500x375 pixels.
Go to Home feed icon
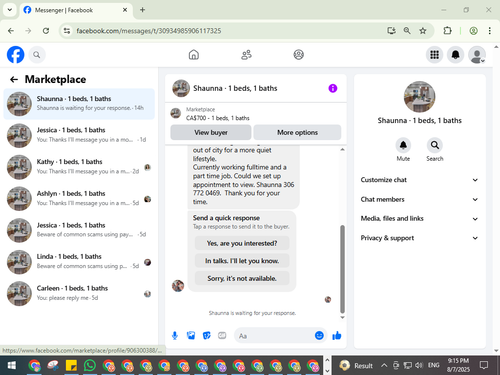(194, 55)
